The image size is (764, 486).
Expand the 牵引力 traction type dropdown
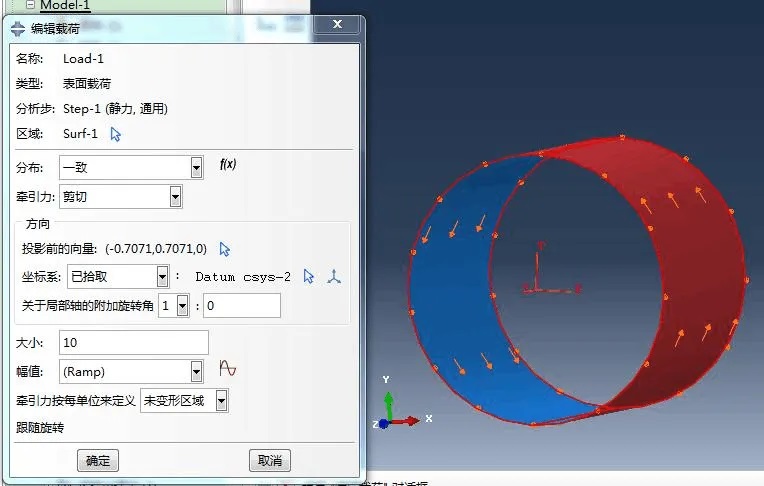(x=176, y=197)
